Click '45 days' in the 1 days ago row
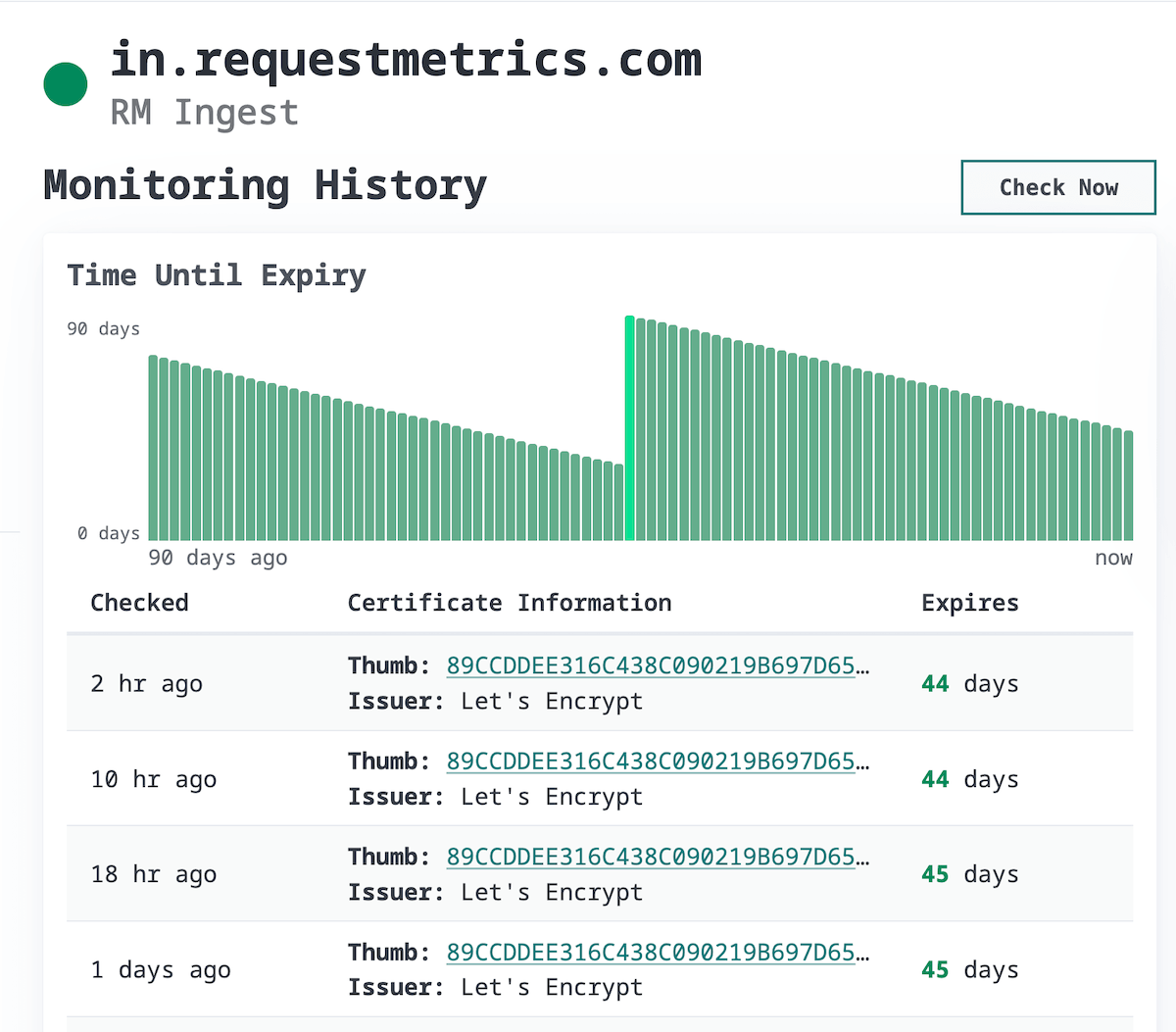This screenshot has width=1176, height=1032. (970, 970)
